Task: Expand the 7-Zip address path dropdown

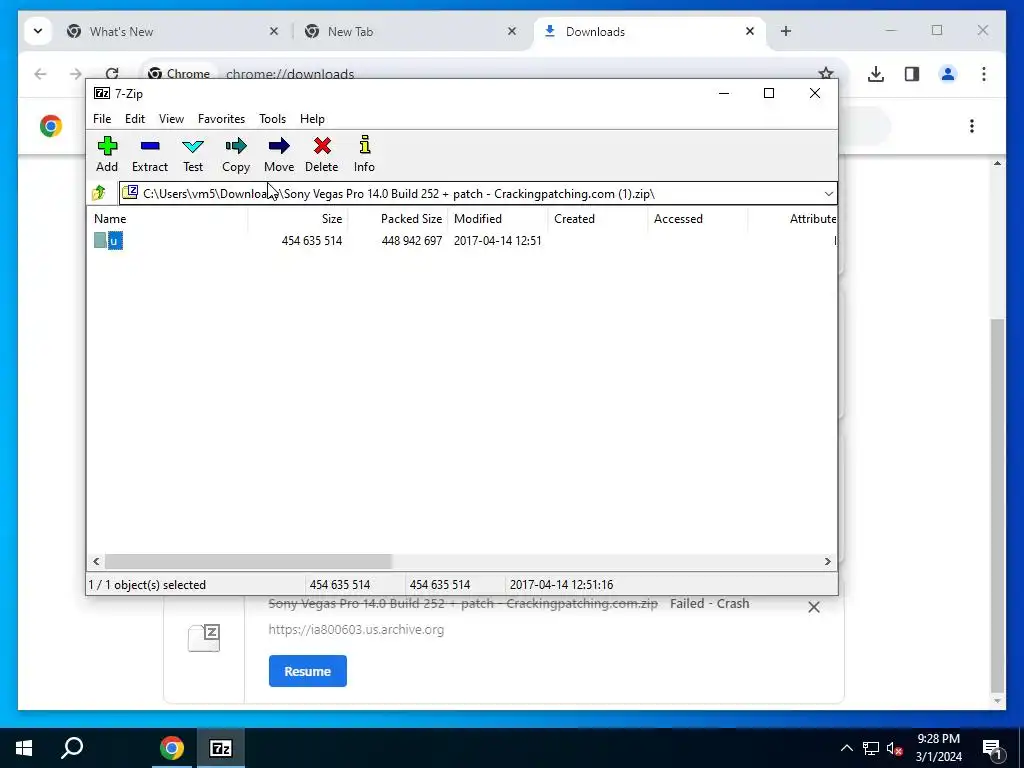Action: pos(828,193)
